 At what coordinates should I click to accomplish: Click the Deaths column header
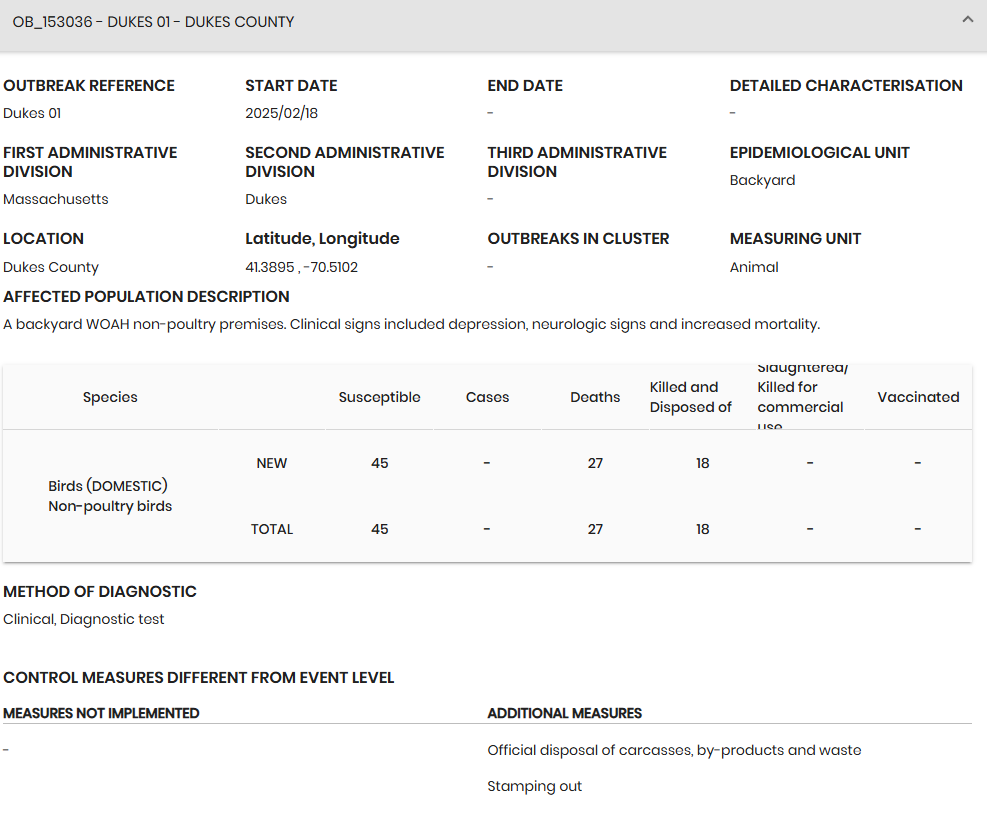click(x=595, y=397)
